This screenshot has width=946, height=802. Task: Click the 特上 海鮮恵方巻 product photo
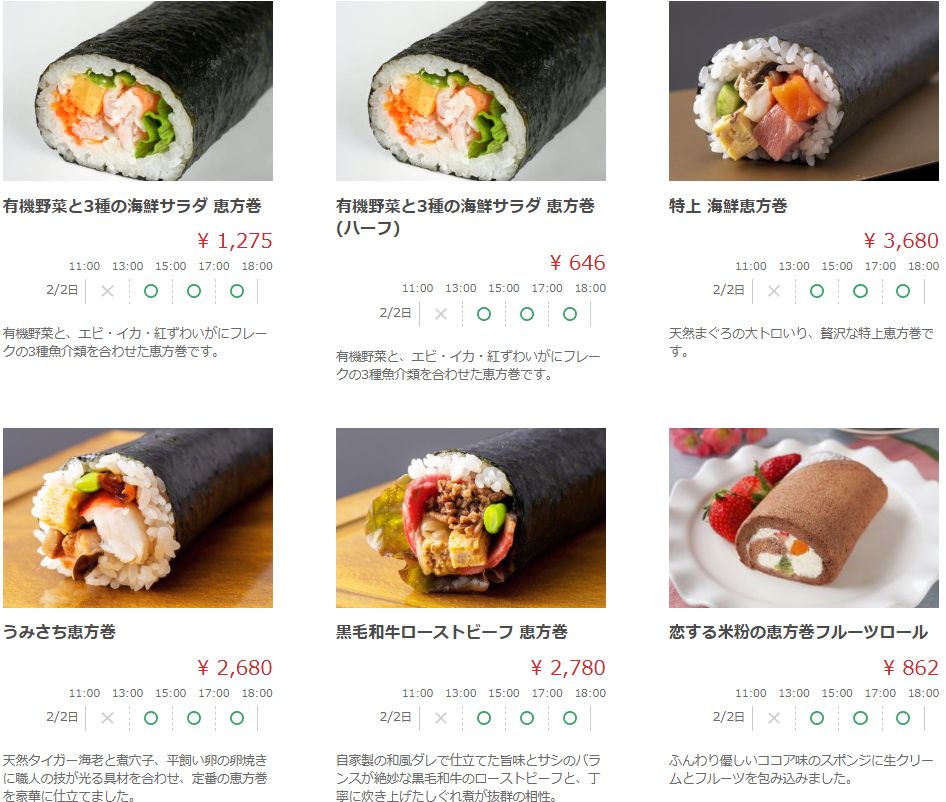click(804, 91)
